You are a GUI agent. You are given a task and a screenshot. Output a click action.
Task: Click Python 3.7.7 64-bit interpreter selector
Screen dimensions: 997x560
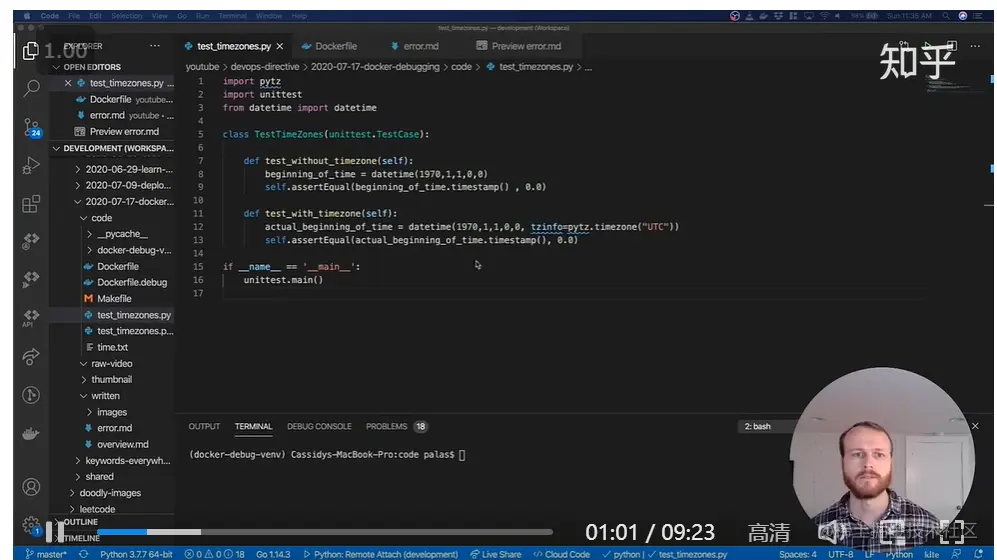[x=136, y=554]
